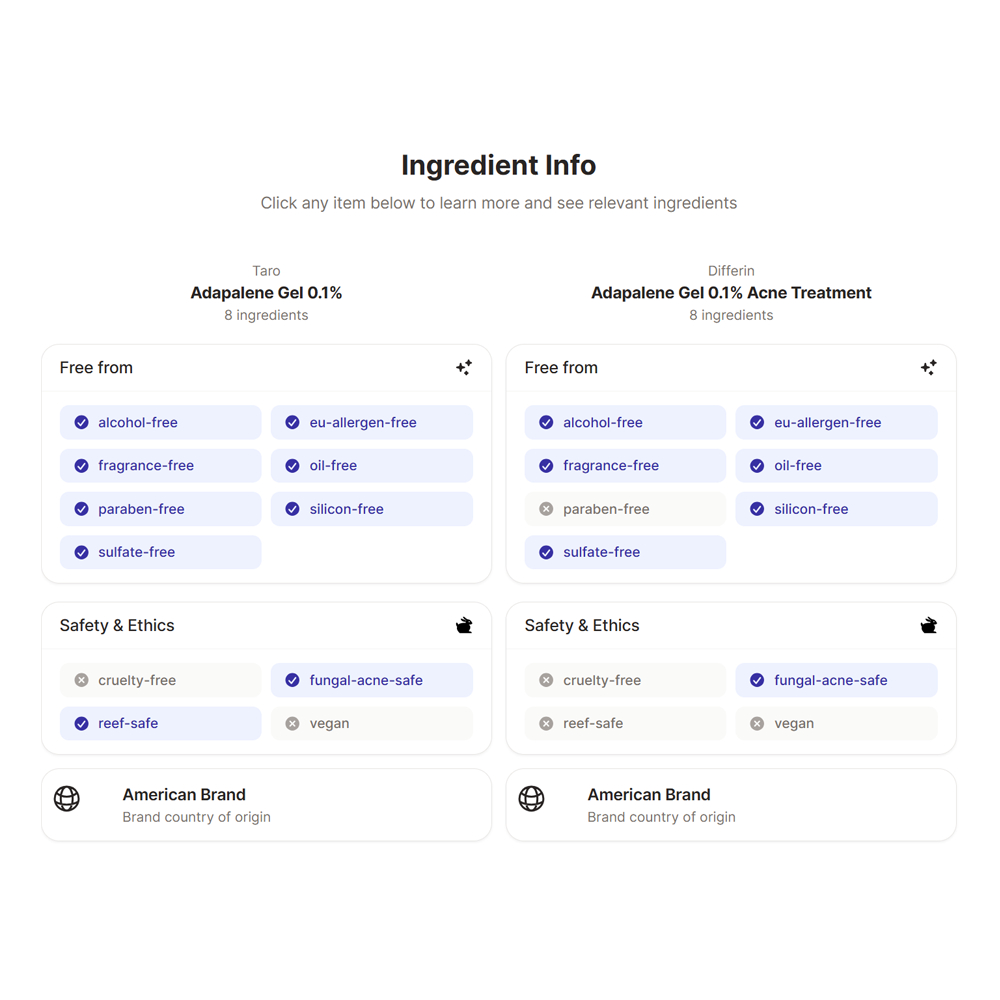Click sparkle icon in Differin Free from card

tap(929, 368)
